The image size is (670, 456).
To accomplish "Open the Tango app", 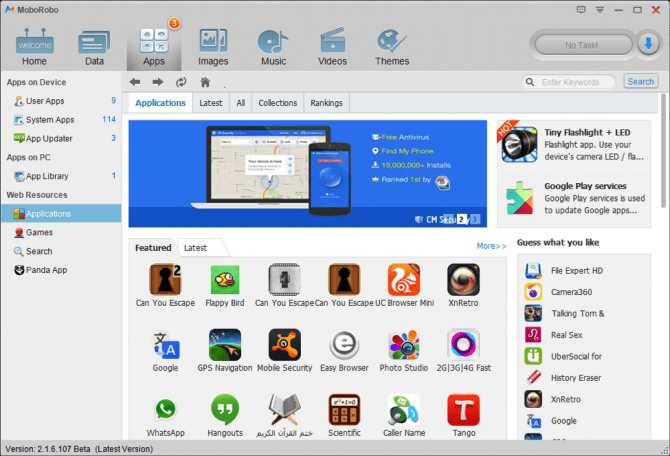I will [x=464, y=415].
